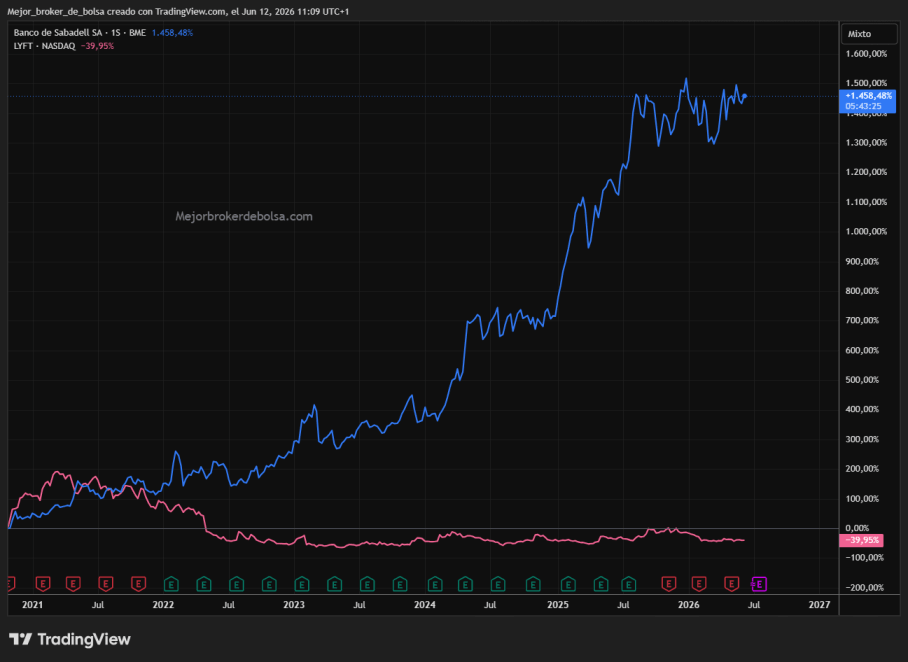The image size is (908, 662).
Task: Click the 2021 label on the time axis
Action: click(32, 605)
